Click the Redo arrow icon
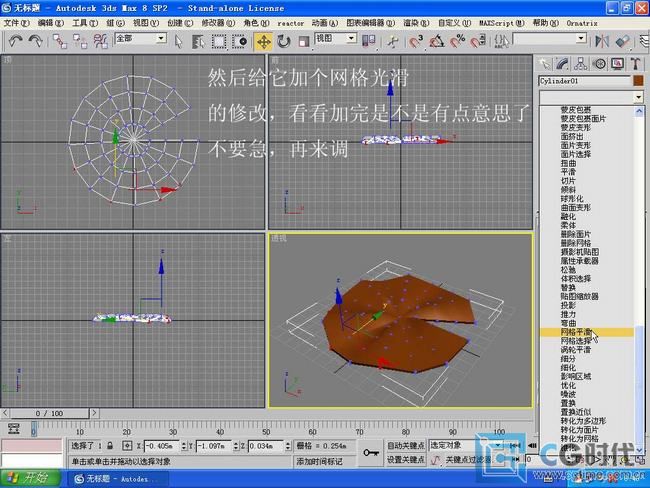Image resolution: width=650 pixels, height=488 pixels. pos(36,41)
